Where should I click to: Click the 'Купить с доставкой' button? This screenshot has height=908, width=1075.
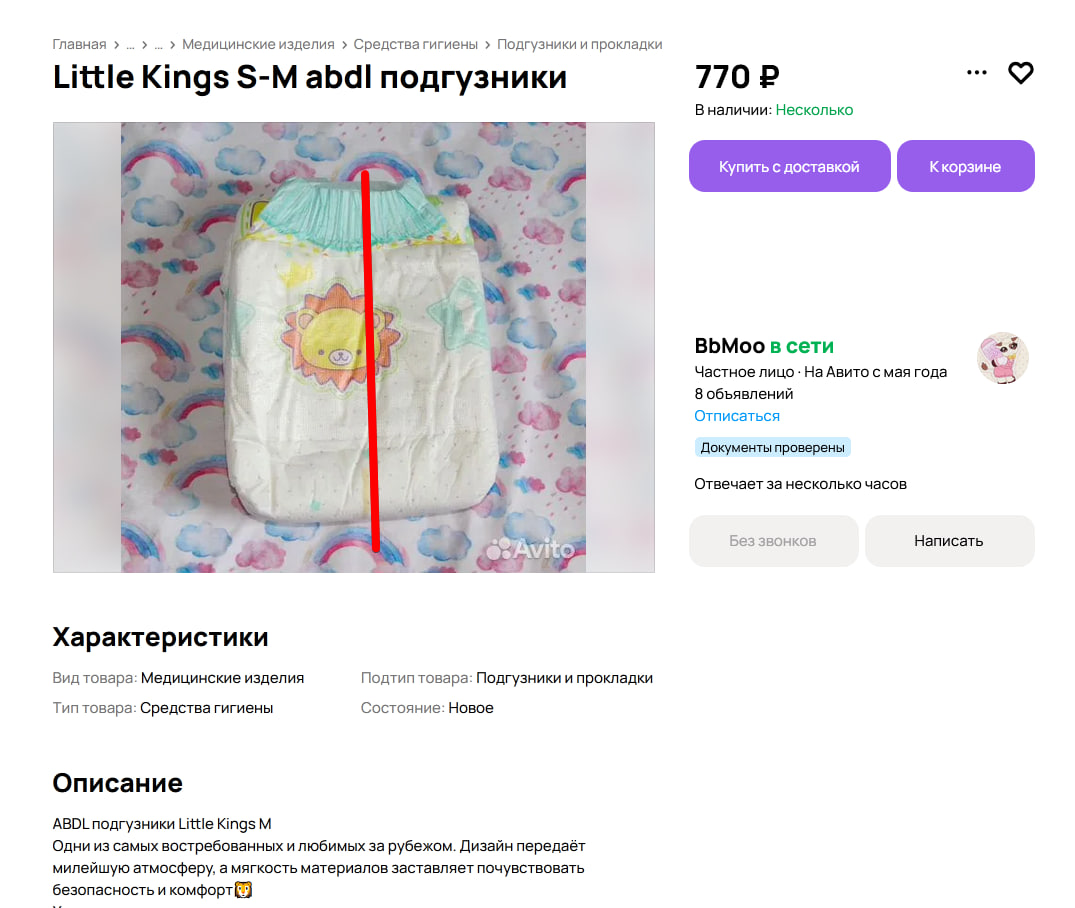[x=789, y=166]
